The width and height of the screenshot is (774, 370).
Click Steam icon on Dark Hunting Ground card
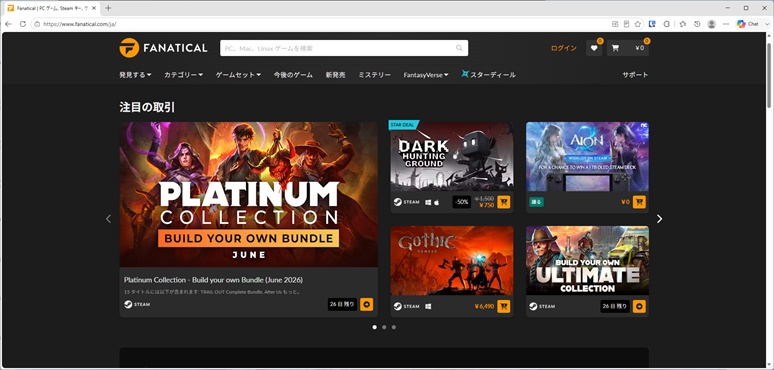(397, 202)
